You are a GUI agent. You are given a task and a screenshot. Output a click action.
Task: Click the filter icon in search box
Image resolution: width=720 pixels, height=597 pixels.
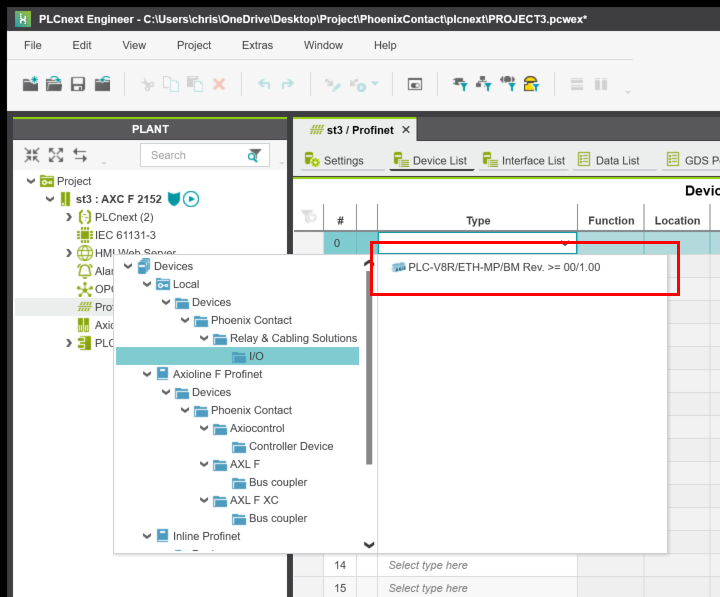(x=256, y=155)
